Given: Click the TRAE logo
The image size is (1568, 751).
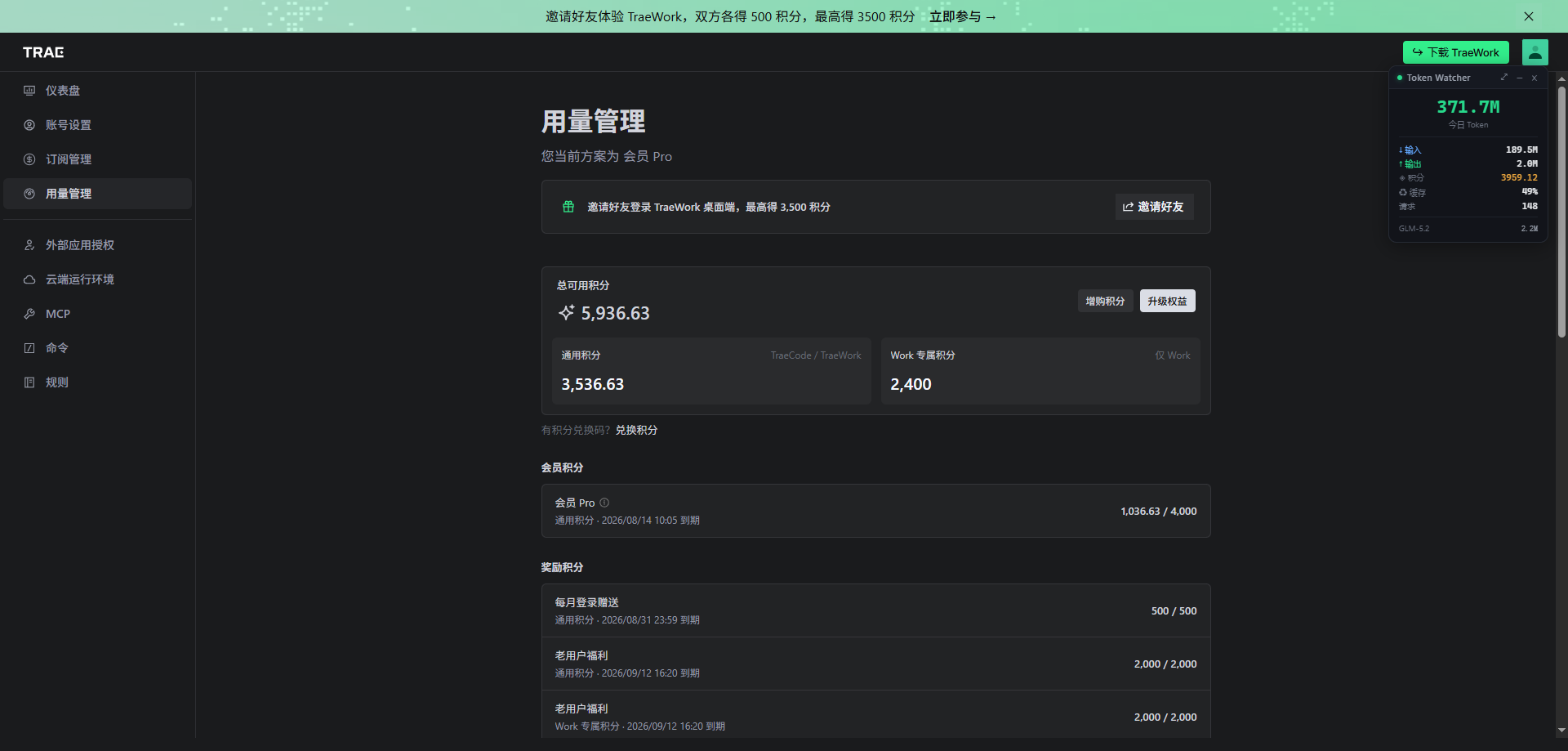Looking at the screenshot, I should point(43,52).
